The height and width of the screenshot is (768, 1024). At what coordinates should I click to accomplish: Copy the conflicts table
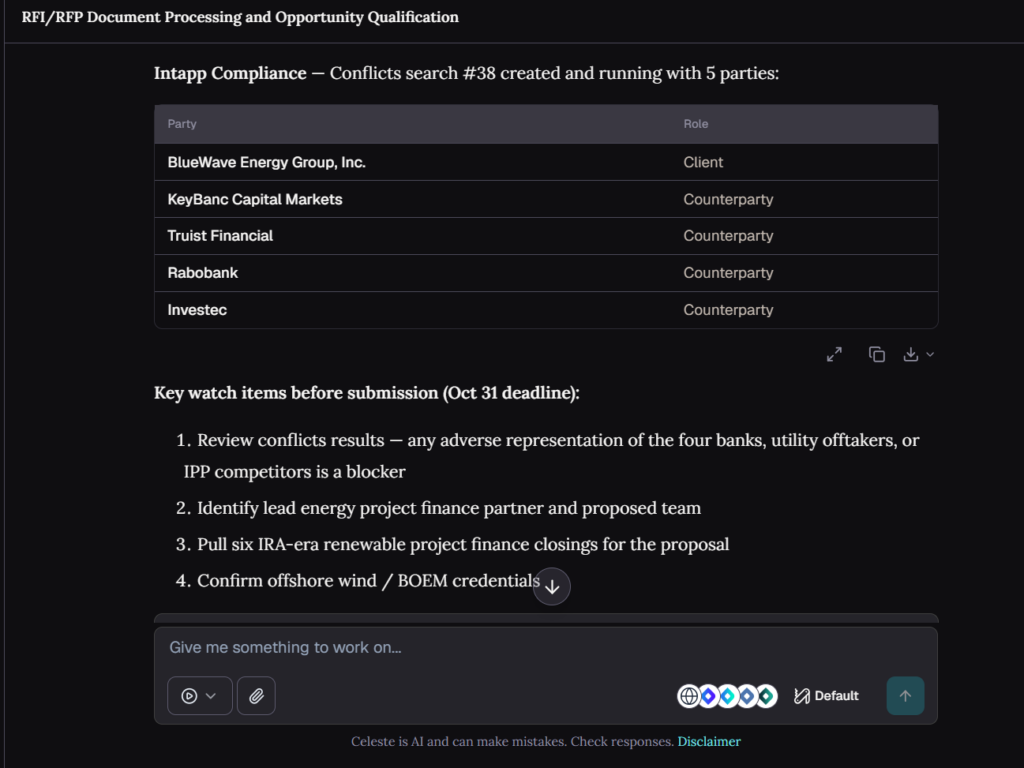pos(876,355)
